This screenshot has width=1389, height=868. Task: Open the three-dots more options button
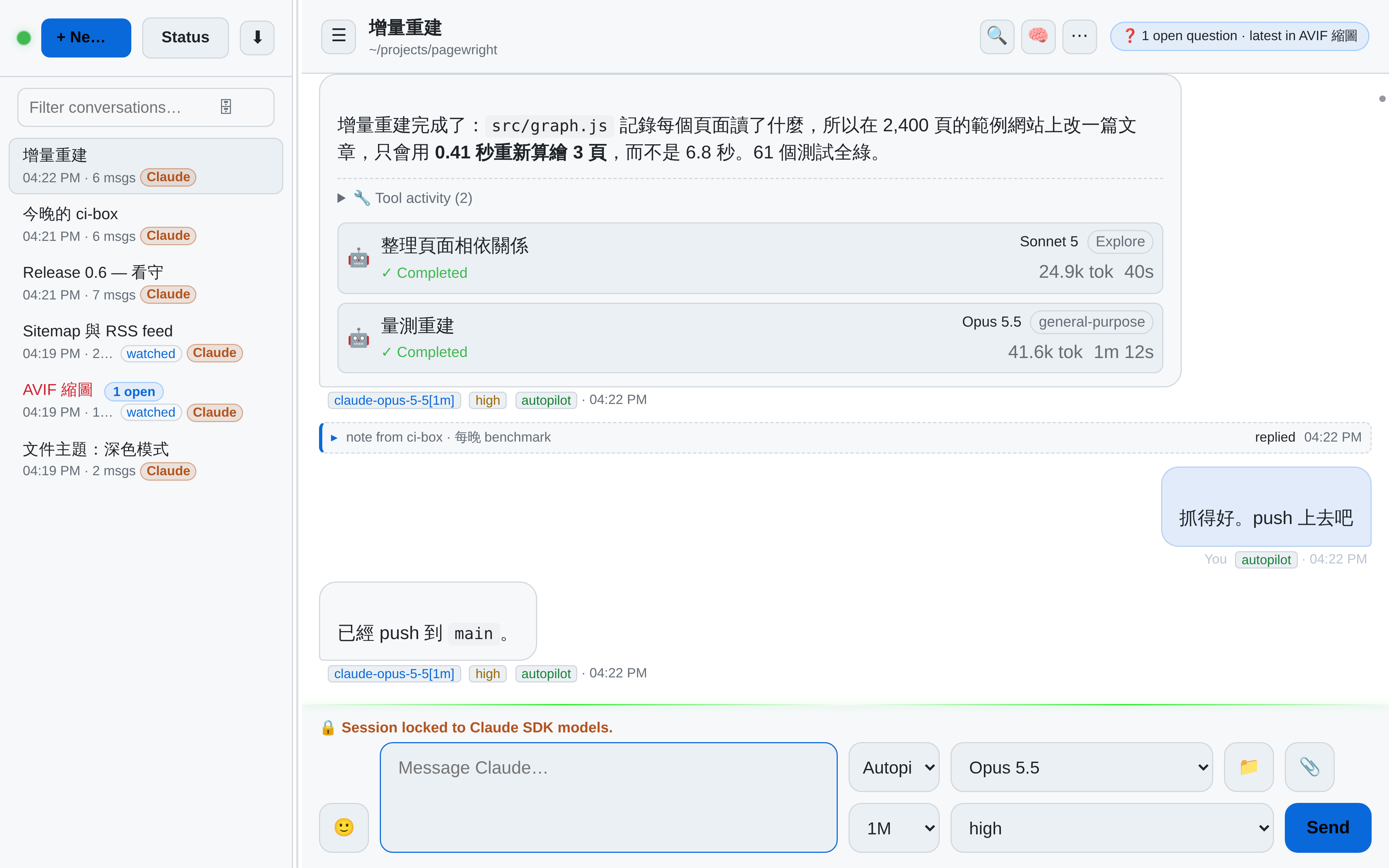coord(1079,36)
